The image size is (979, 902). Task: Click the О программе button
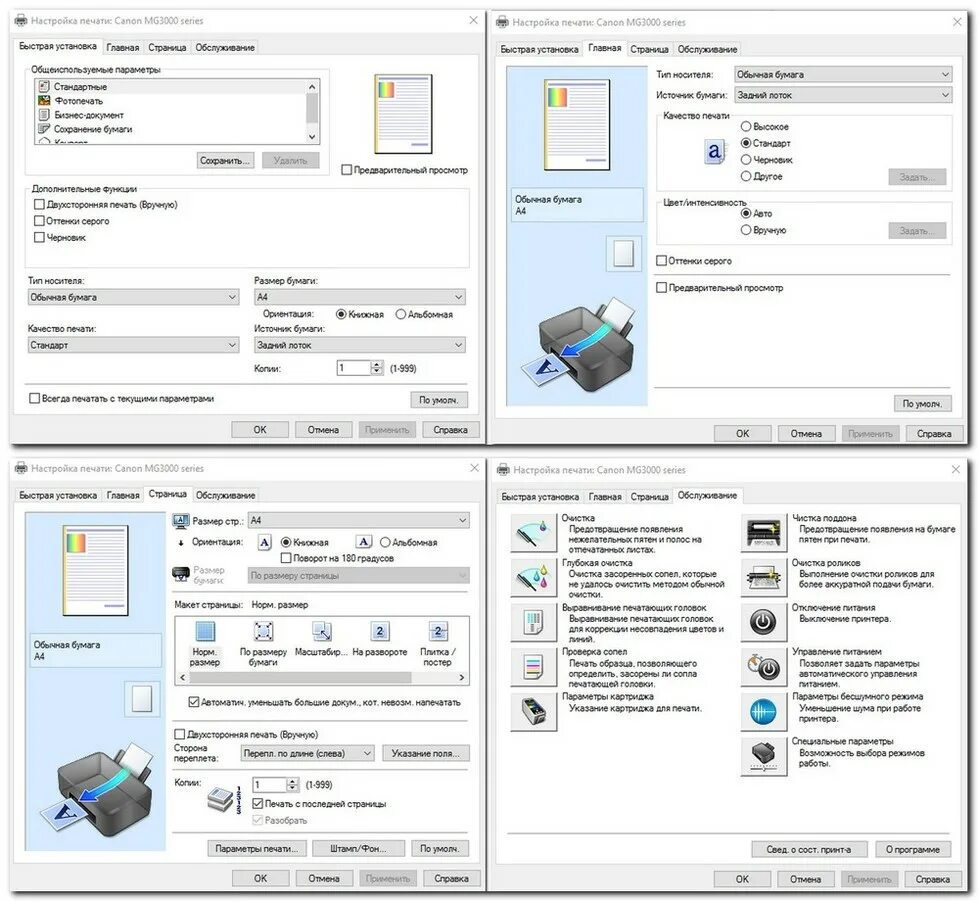pos(912,849)
